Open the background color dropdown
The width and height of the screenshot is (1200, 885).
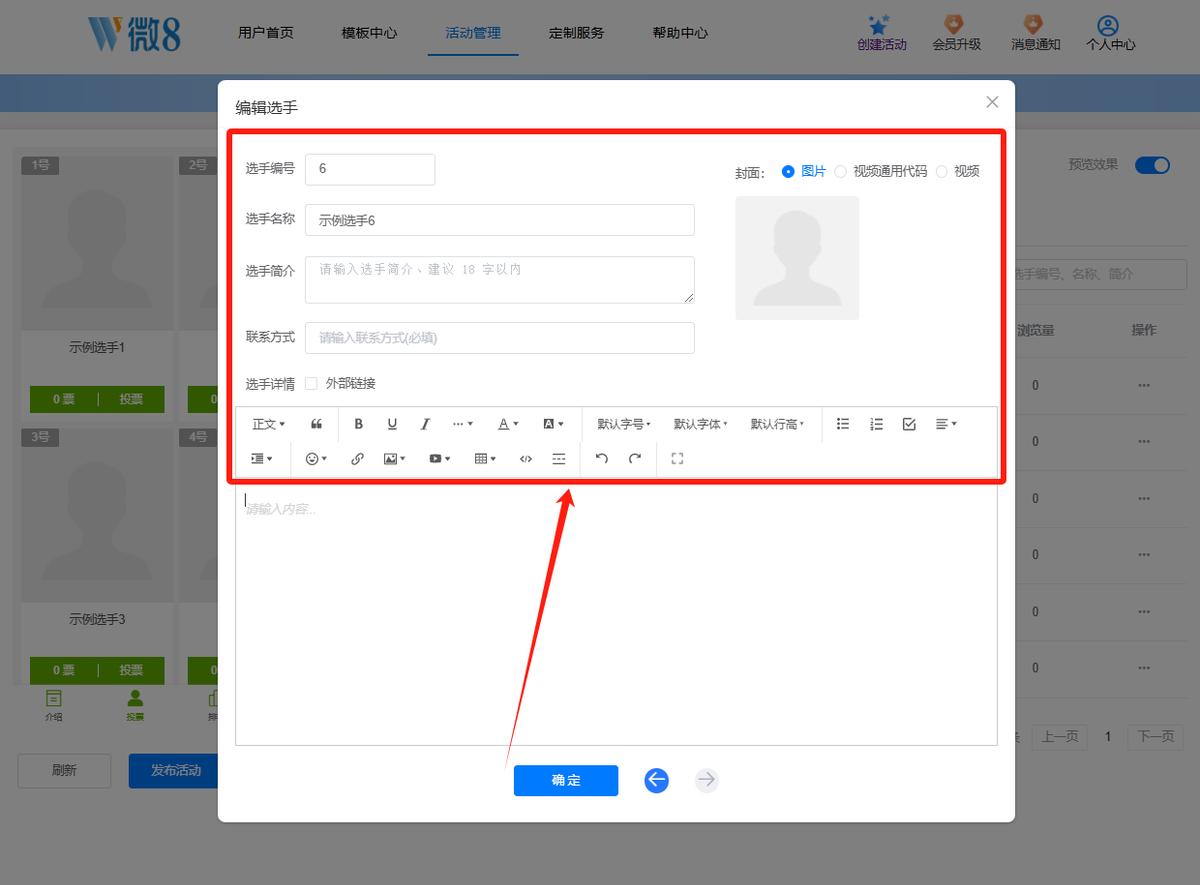tap(553, 424)
